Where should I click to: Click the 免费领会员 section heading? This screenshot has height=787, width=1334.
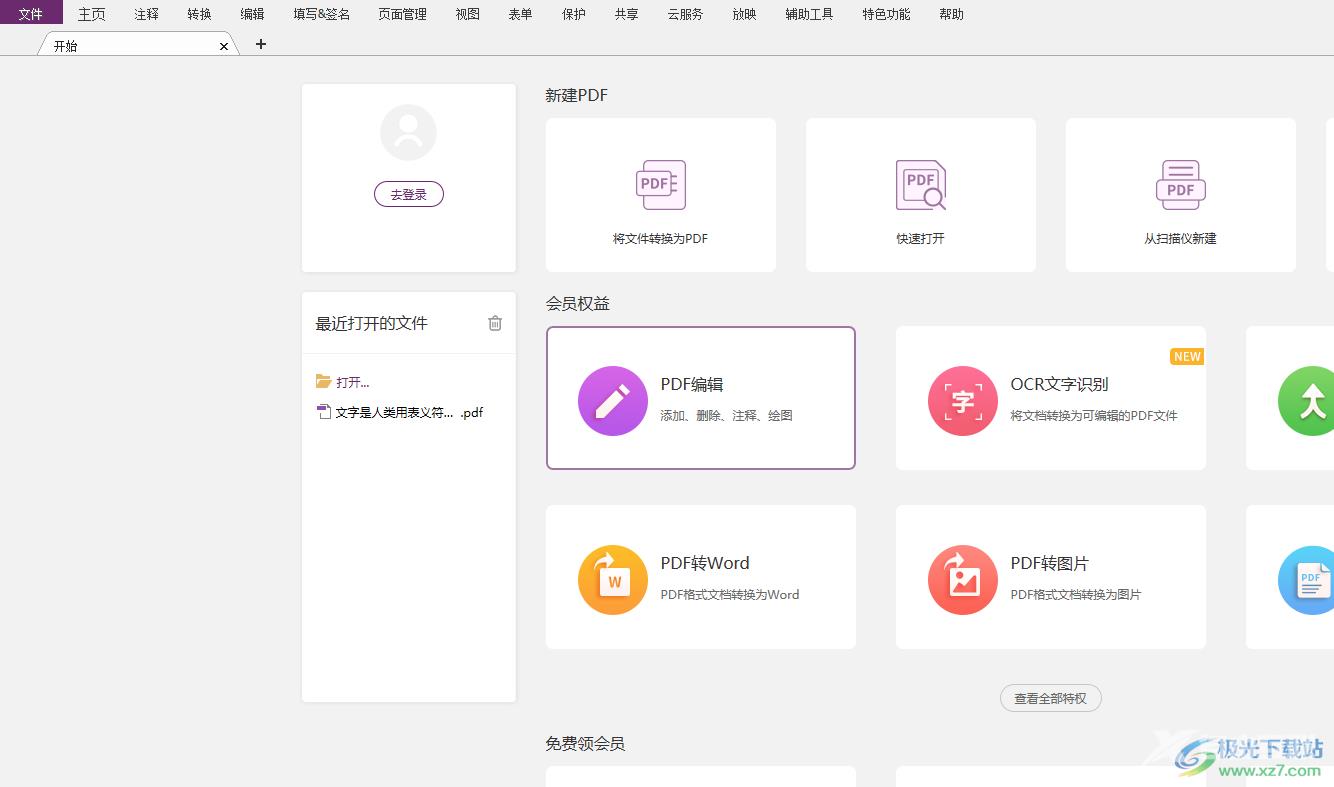tap(585, 743)
